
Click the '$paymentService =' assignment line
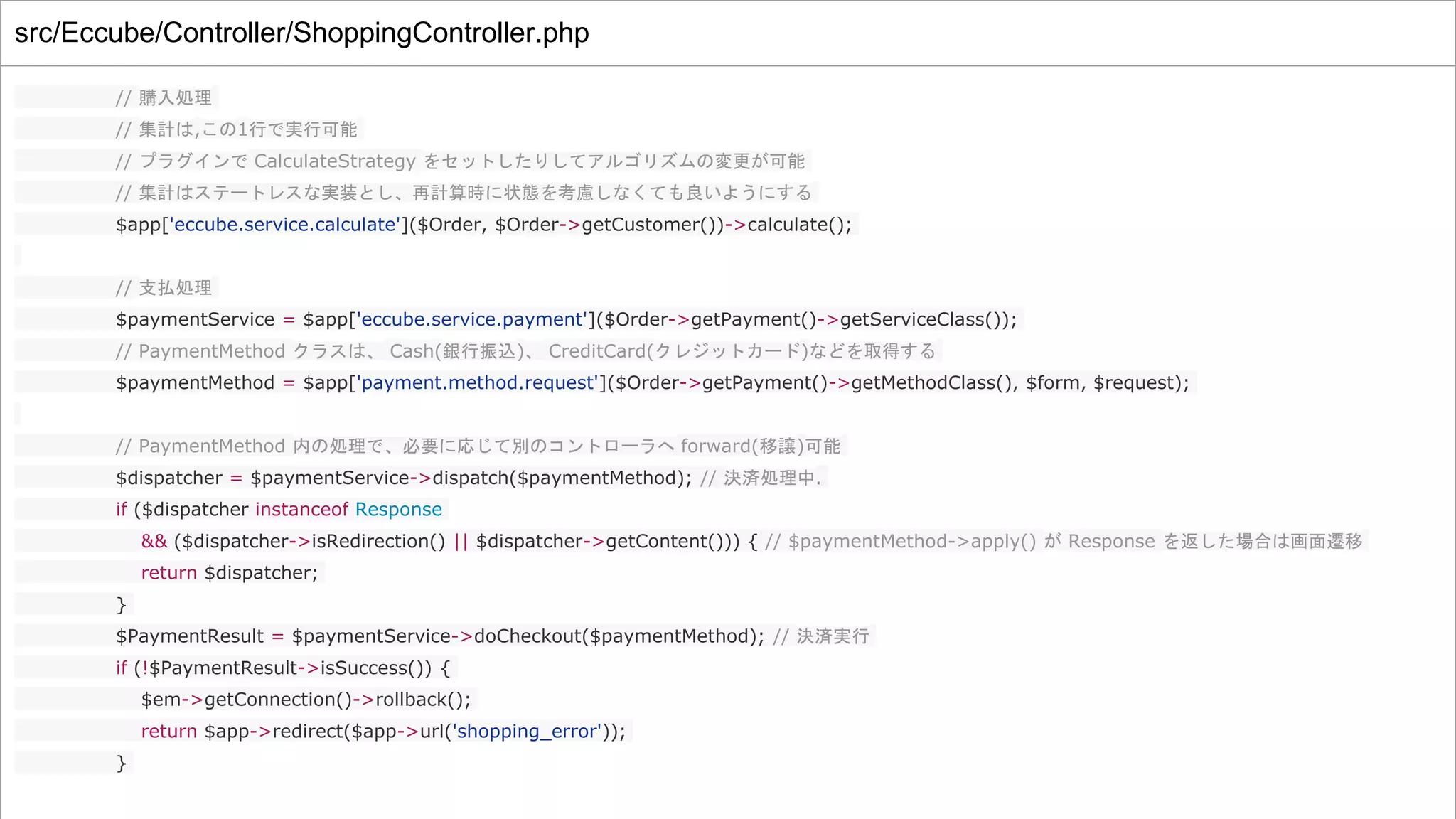566,320
